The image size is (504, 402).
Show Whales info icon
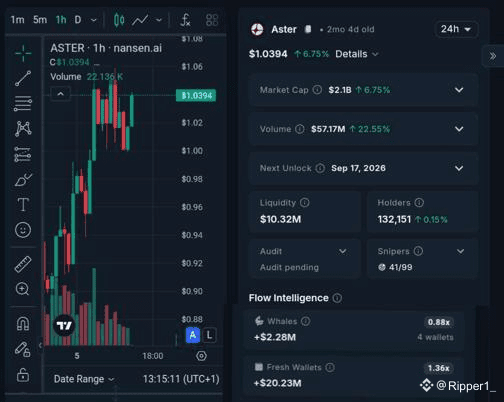[x=305, y=321]
